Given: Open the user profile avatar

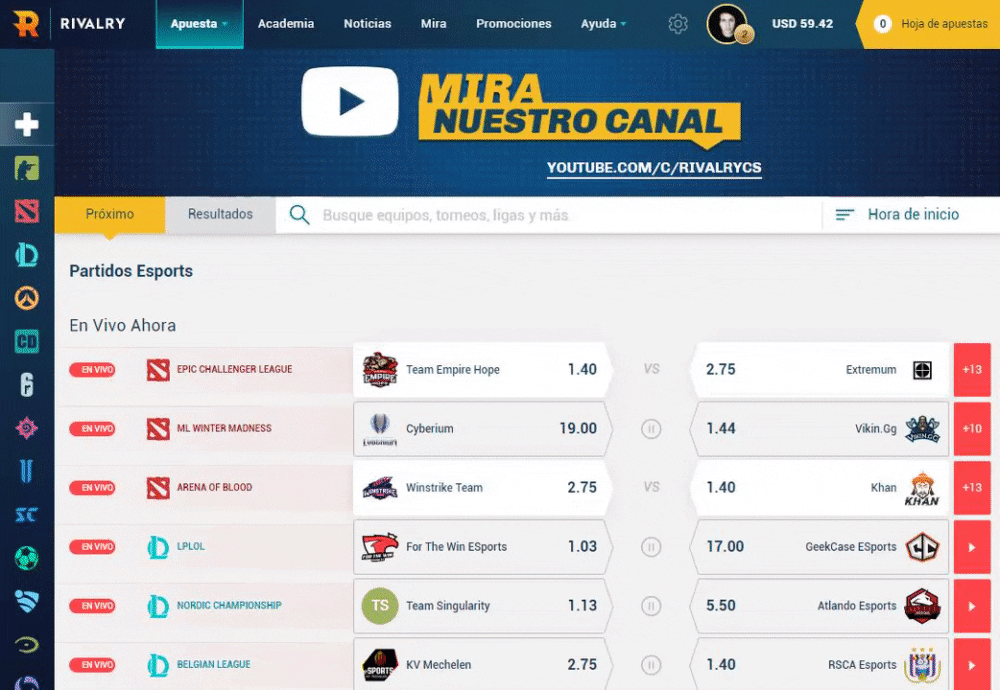Looking at the screenshot, I should [x=728, y=24].
